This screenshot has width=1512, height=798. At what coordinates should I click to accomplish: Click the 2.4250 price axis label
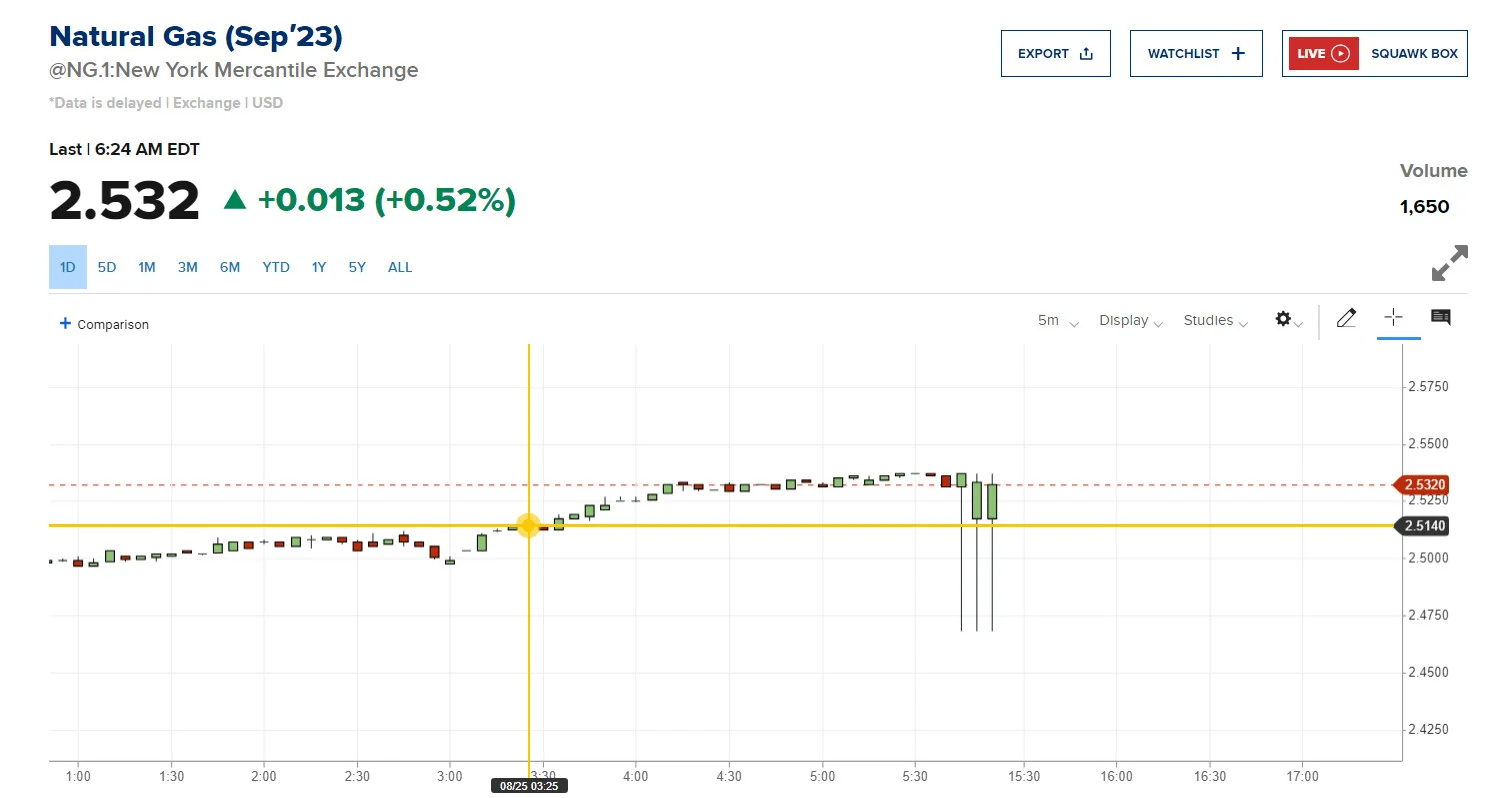click(1428, 729)
